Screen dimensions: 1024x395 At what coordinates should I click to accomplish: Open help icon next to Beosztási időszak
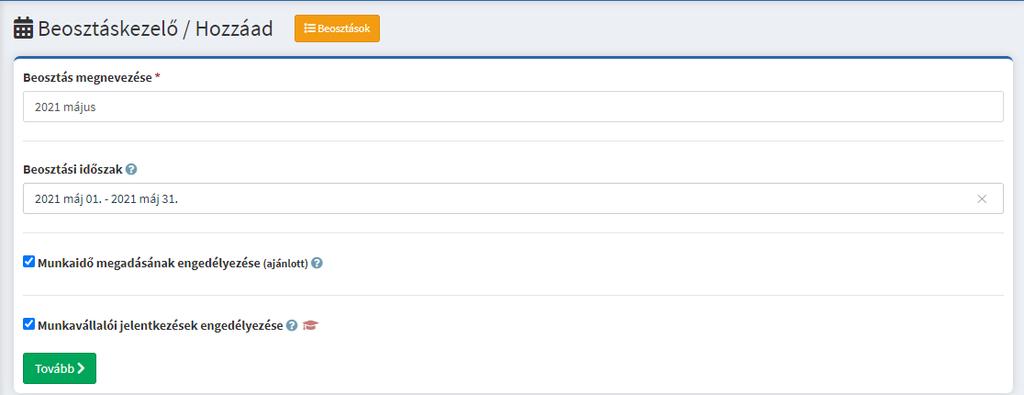(x=131, y=169)
